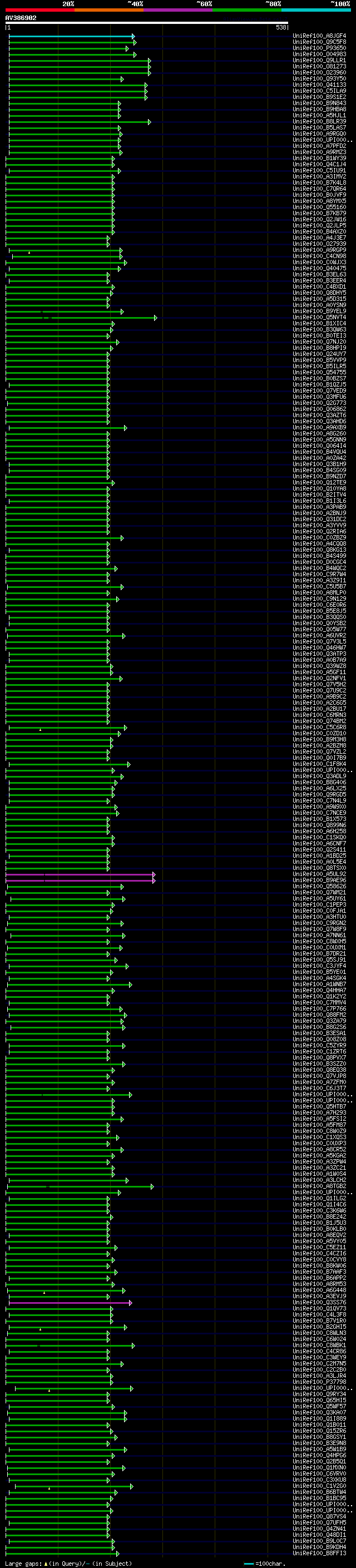
Task: Select the UniRef100_C9RGN2 label
Action: (x=319, y=923)
